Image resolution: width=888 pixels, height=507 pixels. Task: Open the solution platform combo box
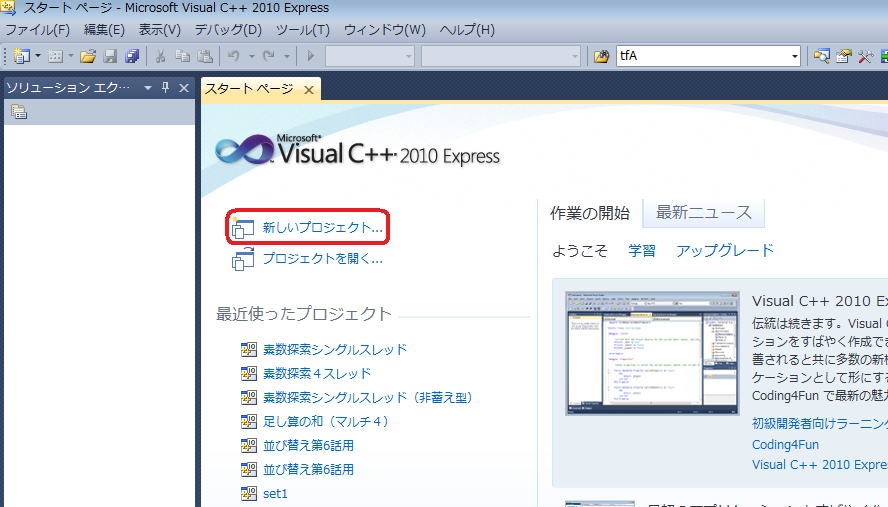(x=501, y=56)
